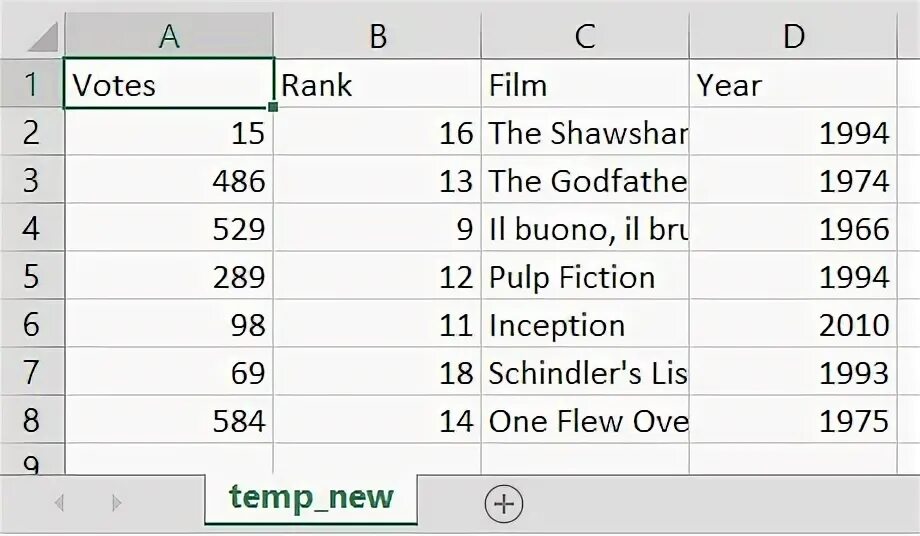Screen dimensions: 920x536
Task: Select column A header
Action: [169, 37]
